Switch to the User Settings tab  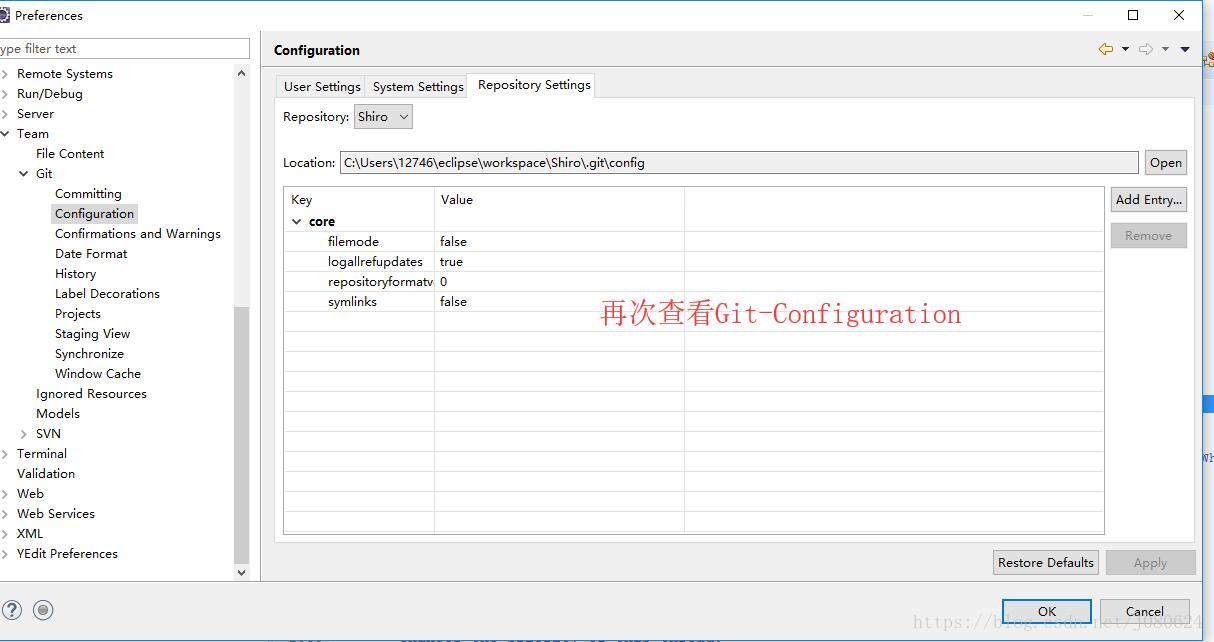click(322, 86)
